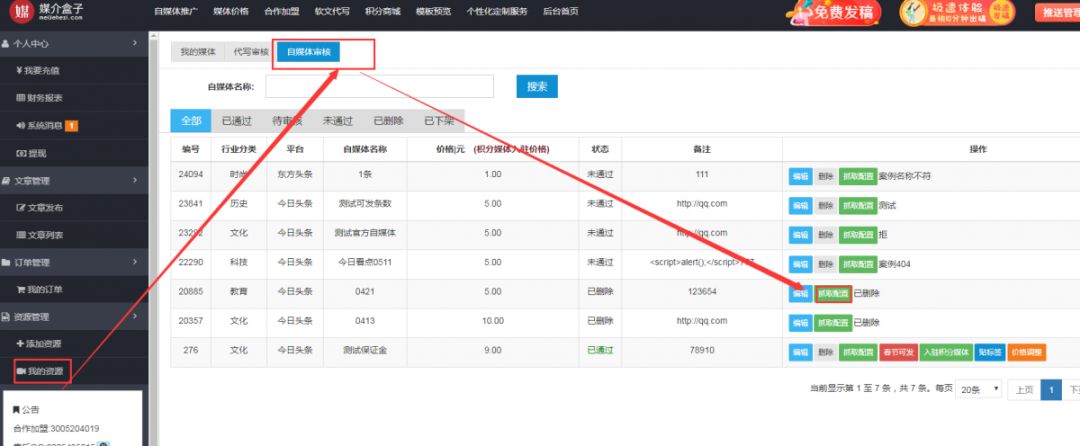Select the 已通过 status filter tab
Viewport: 1080px width, 446px height.
(x=236, y=120)
